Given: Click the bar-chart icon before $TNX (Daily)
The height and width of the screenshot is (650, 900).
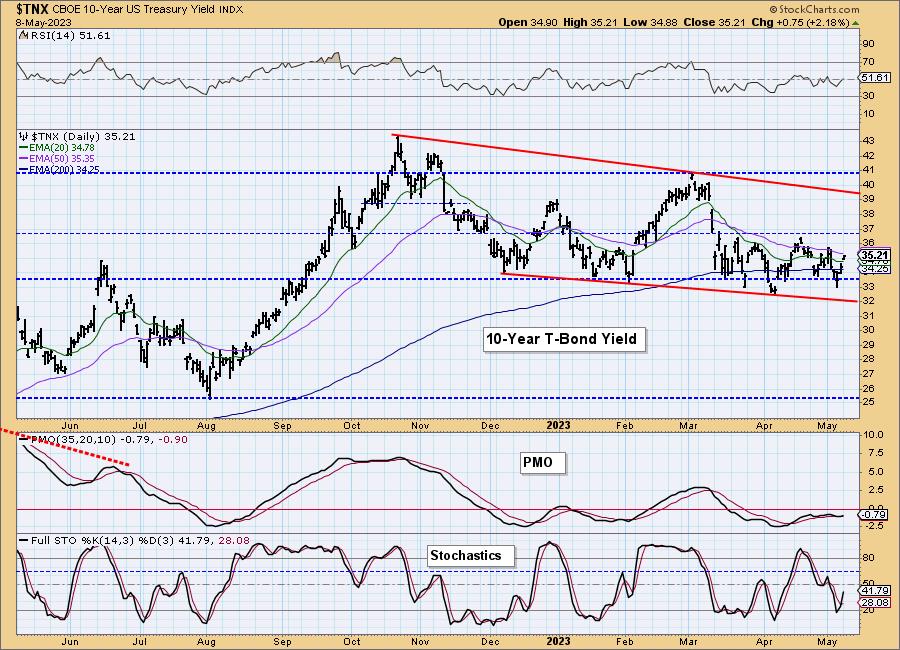Looking at the screenshot, I should coord(24,137).
